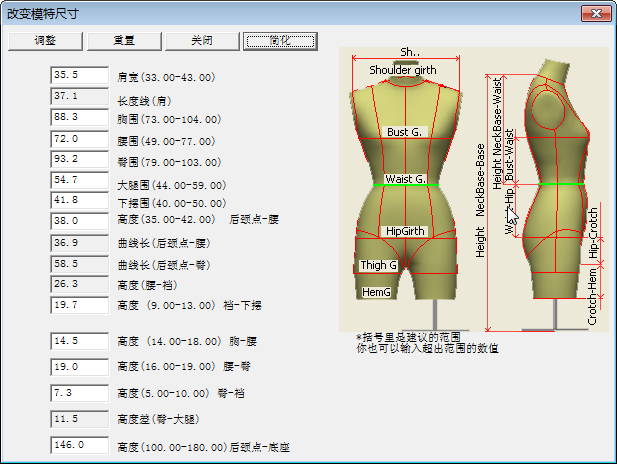Click the 后颈点-腰 height field showing 38.0
Screen dimensions: 617x464
79,221
